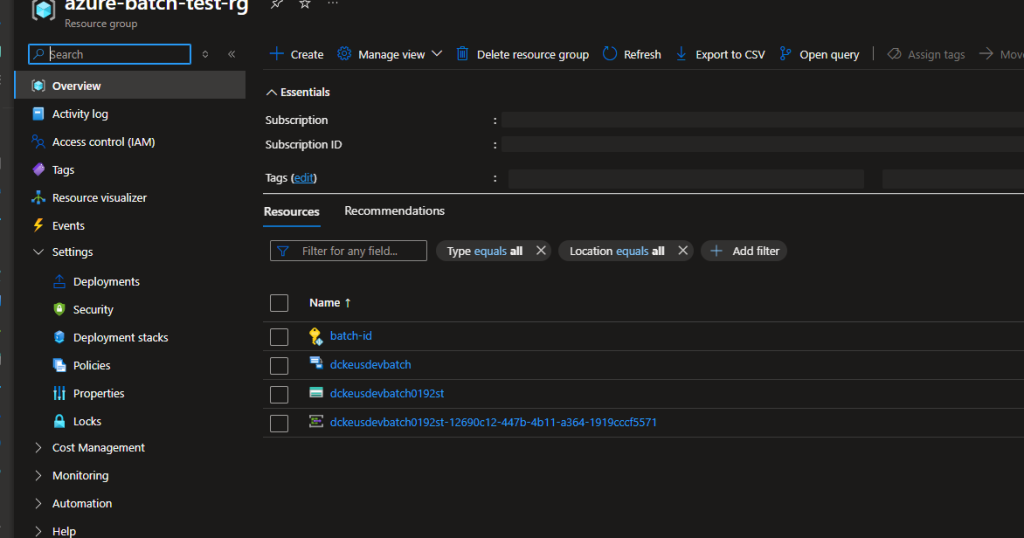
Task: Click the Assign tags icon
Action: click(x=894, y=54)
